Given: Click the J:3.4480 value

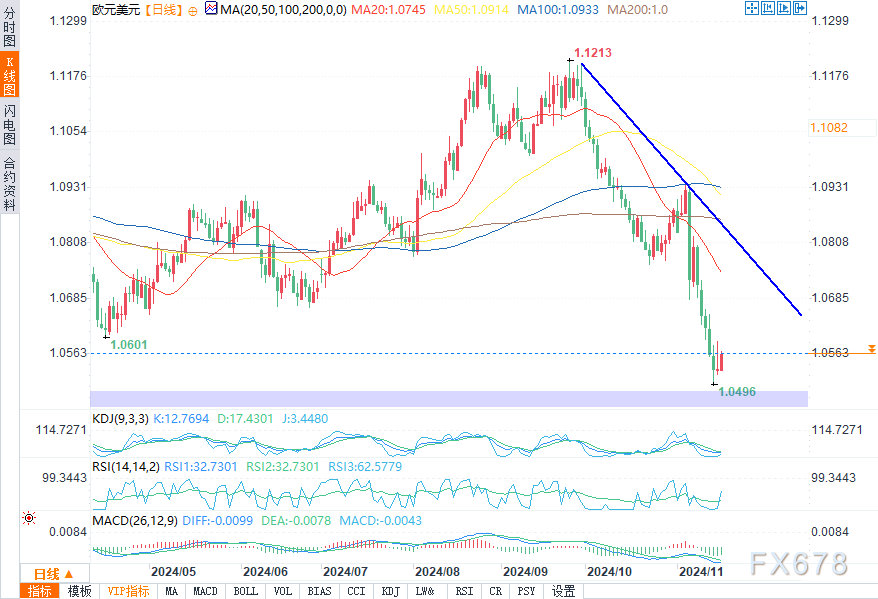Looking at the screenshot, I should click(x=305, y=419).
